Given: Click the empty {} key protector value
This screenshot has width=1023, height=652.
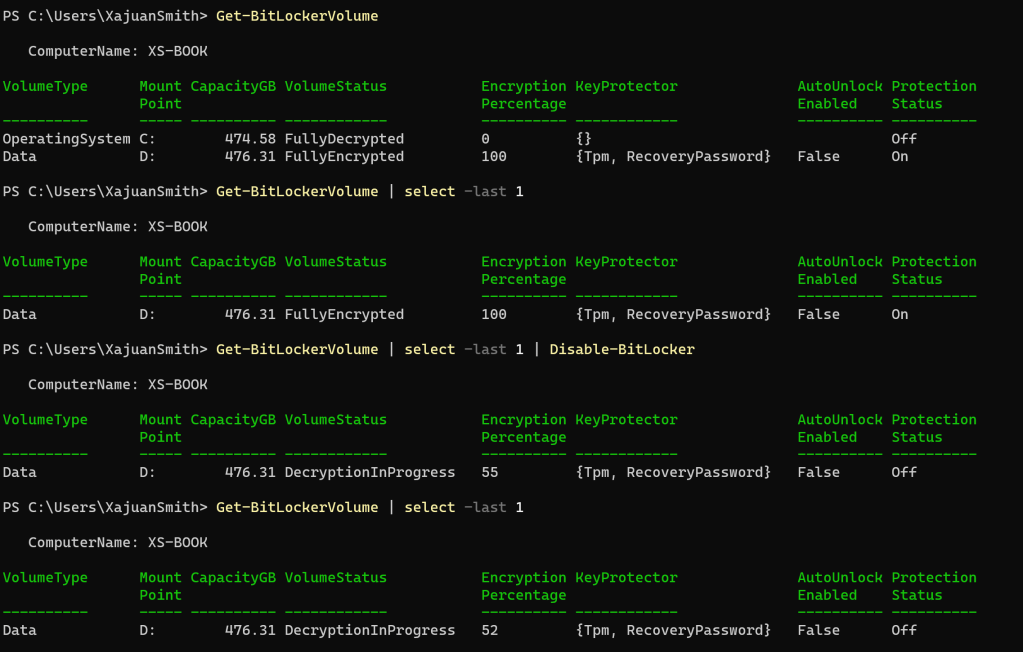Looking at the screenshot, I should click(584, 139).
